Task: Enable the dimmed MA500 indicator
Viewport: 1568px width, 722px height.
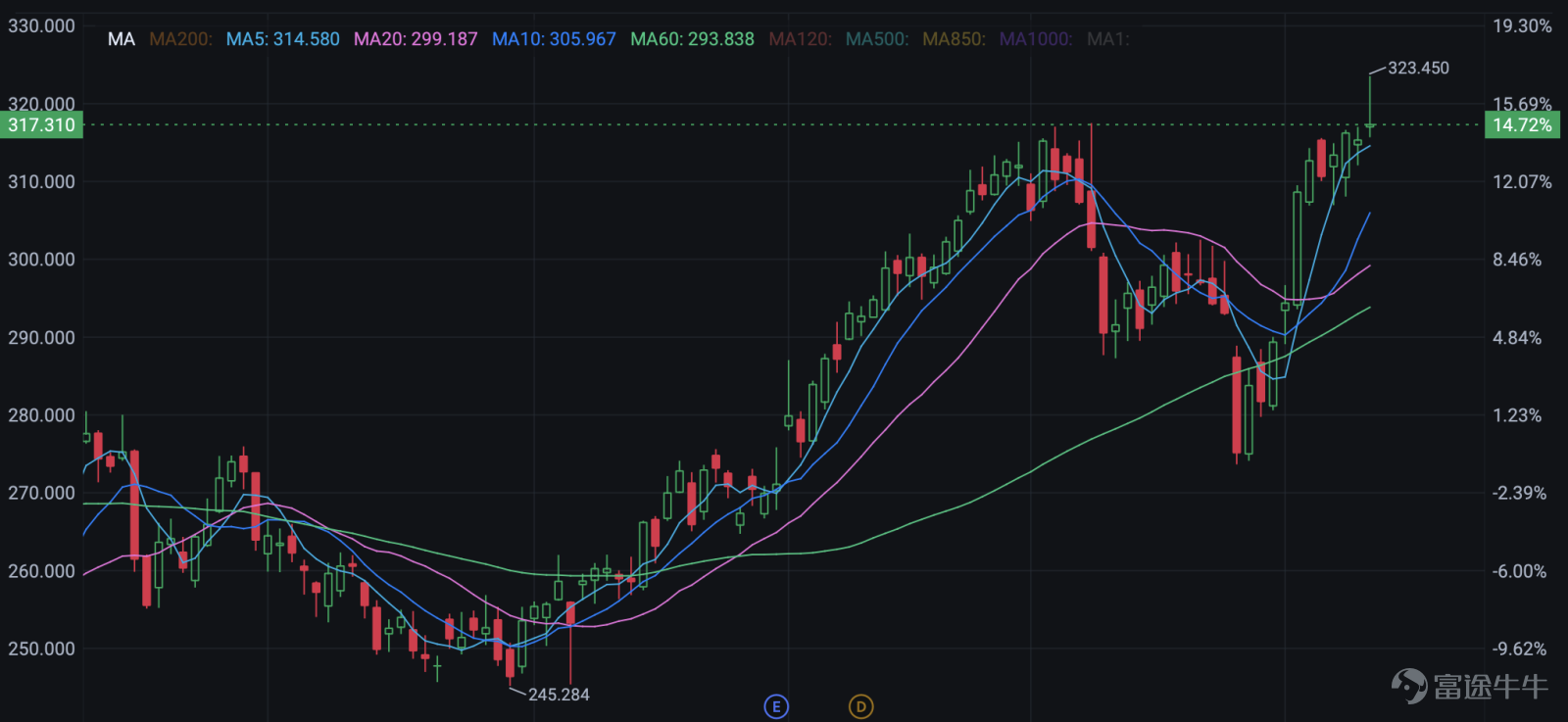Action: (877, 39)
